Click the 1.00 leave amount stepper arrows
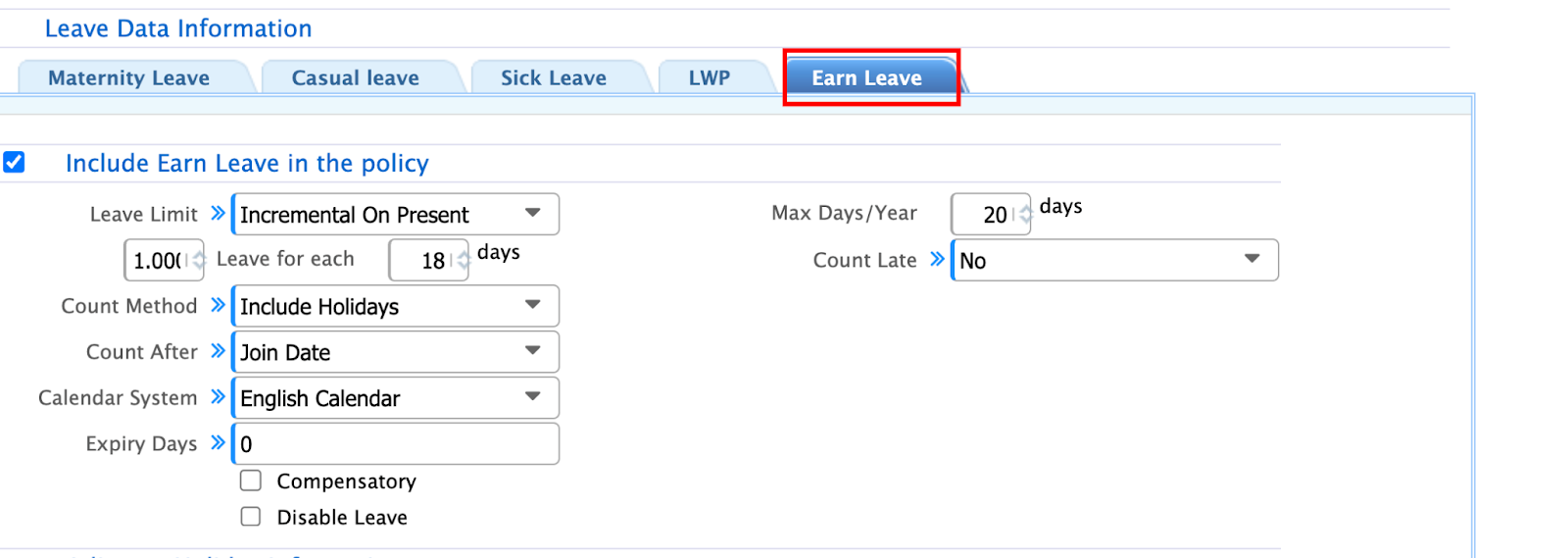1568x558 pixels. pos(199,261)
